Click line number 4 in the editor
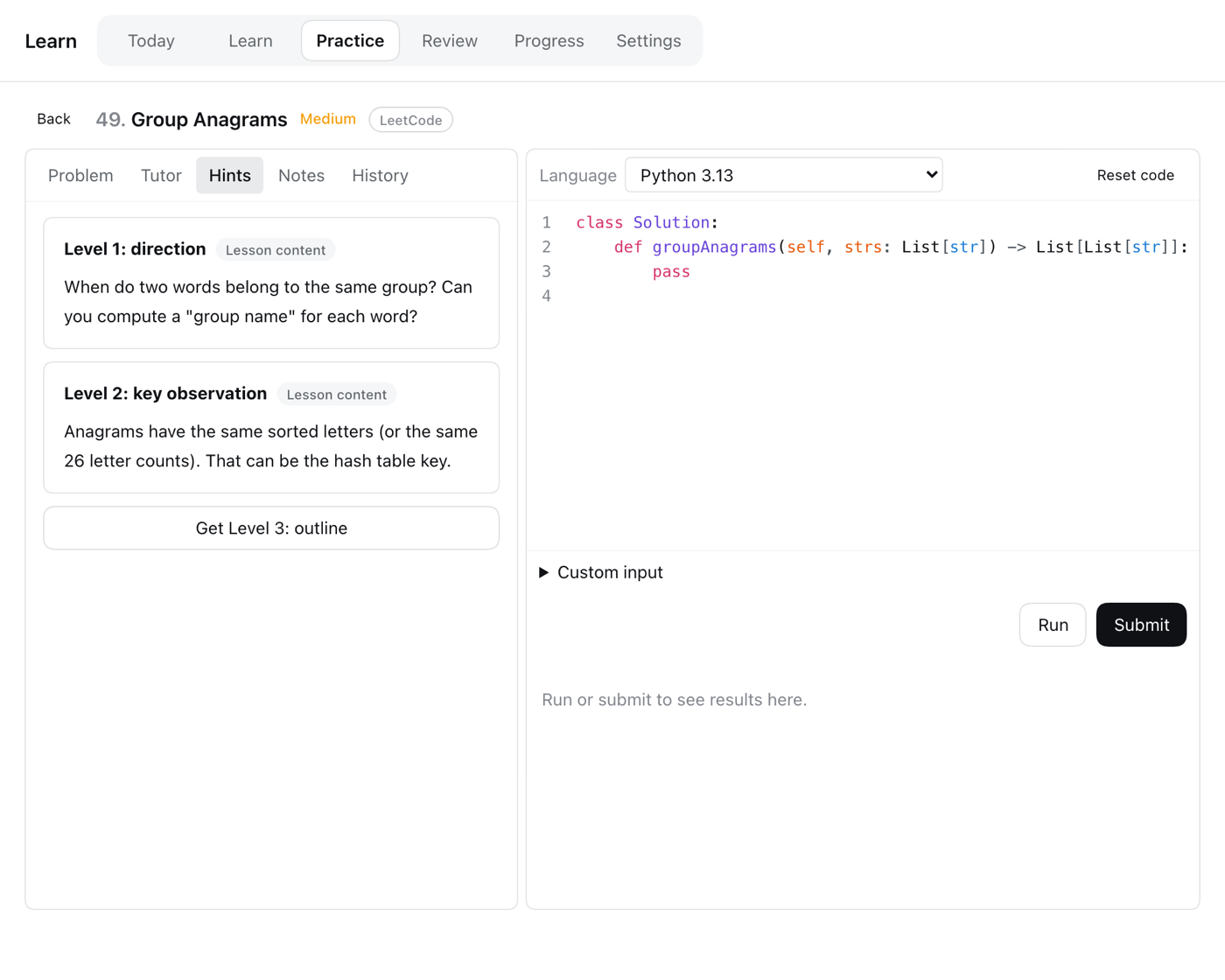Image resolution: width=1225 pixels, height=980 pixels. pyautogui.click(x=547, y=296)
